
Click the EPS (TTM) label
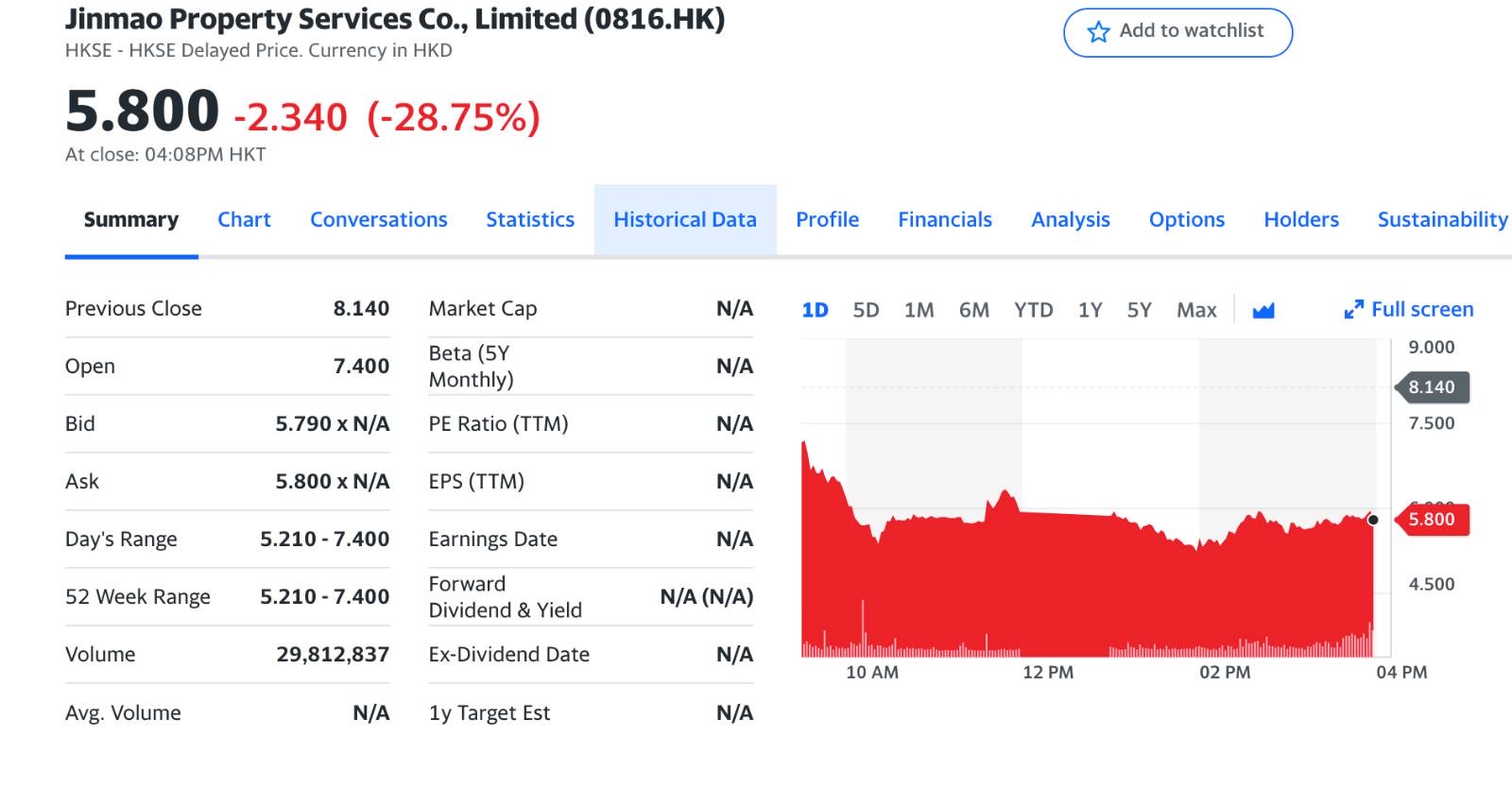point(476,481)
